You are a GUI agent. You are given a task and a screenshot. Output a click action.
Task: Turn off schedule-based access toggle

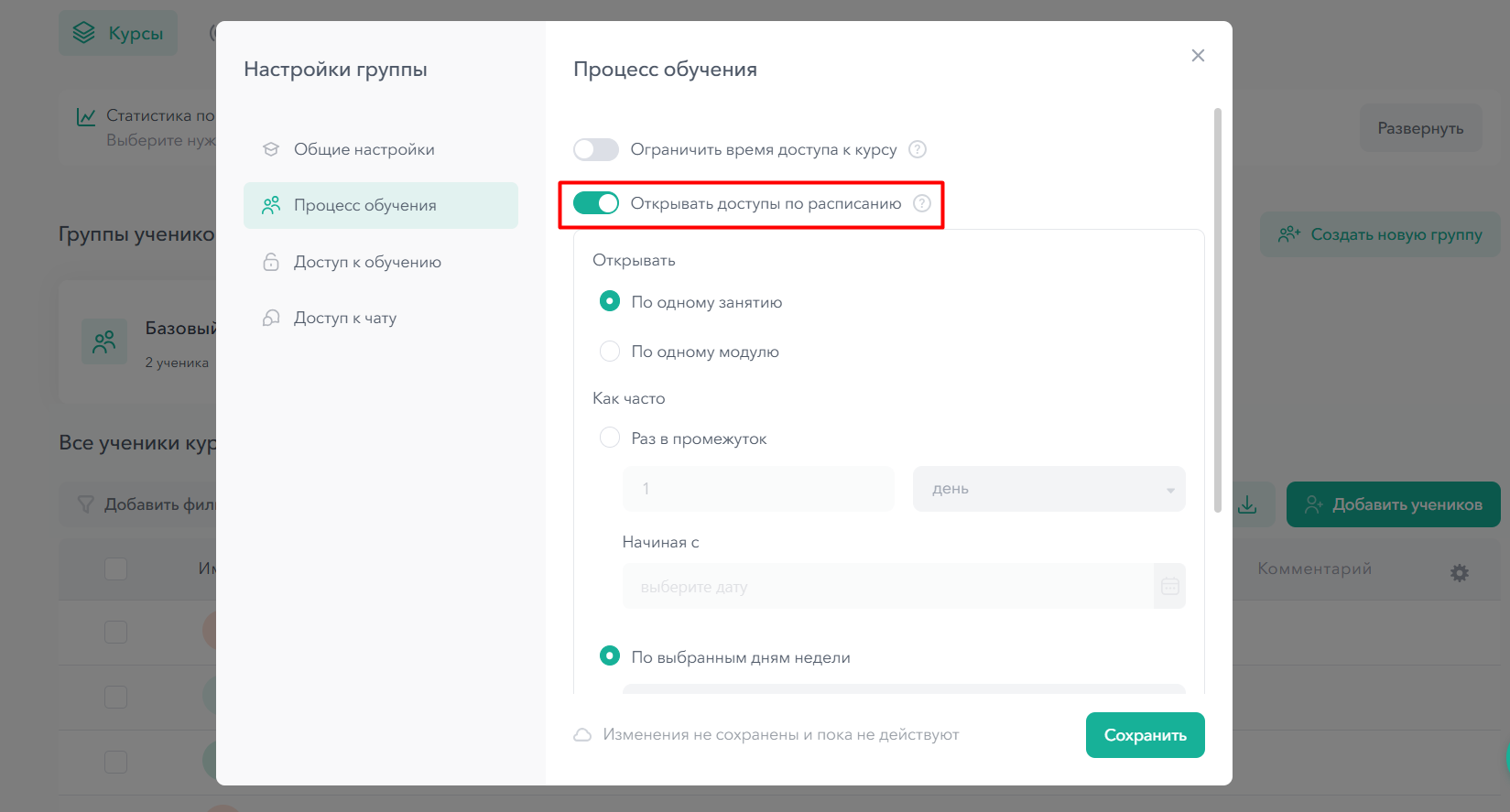(x=596, y=203)
